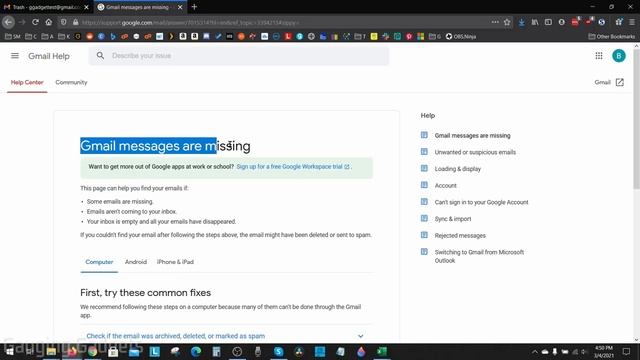Open the Firefox library icon
Screen dimensions: 640x360
pos(535,22)
